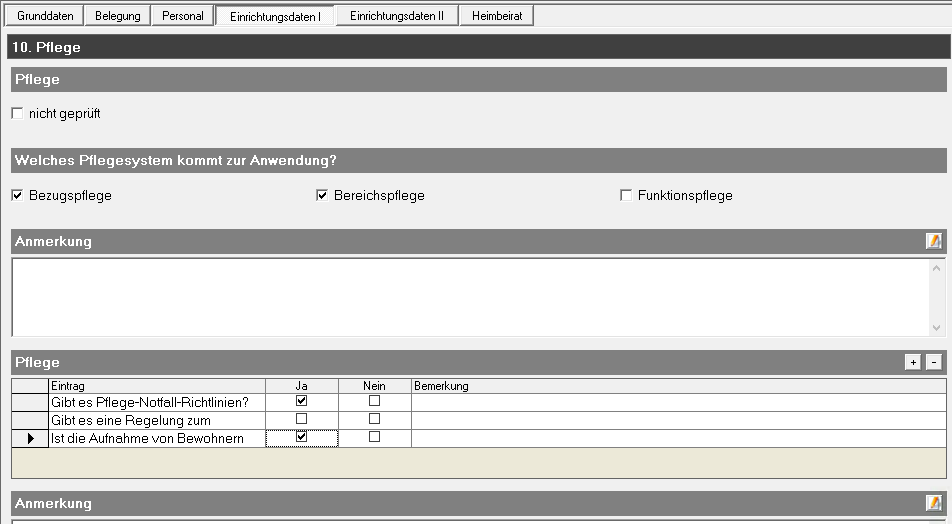Remove a row with the minus button

(933, 363)
